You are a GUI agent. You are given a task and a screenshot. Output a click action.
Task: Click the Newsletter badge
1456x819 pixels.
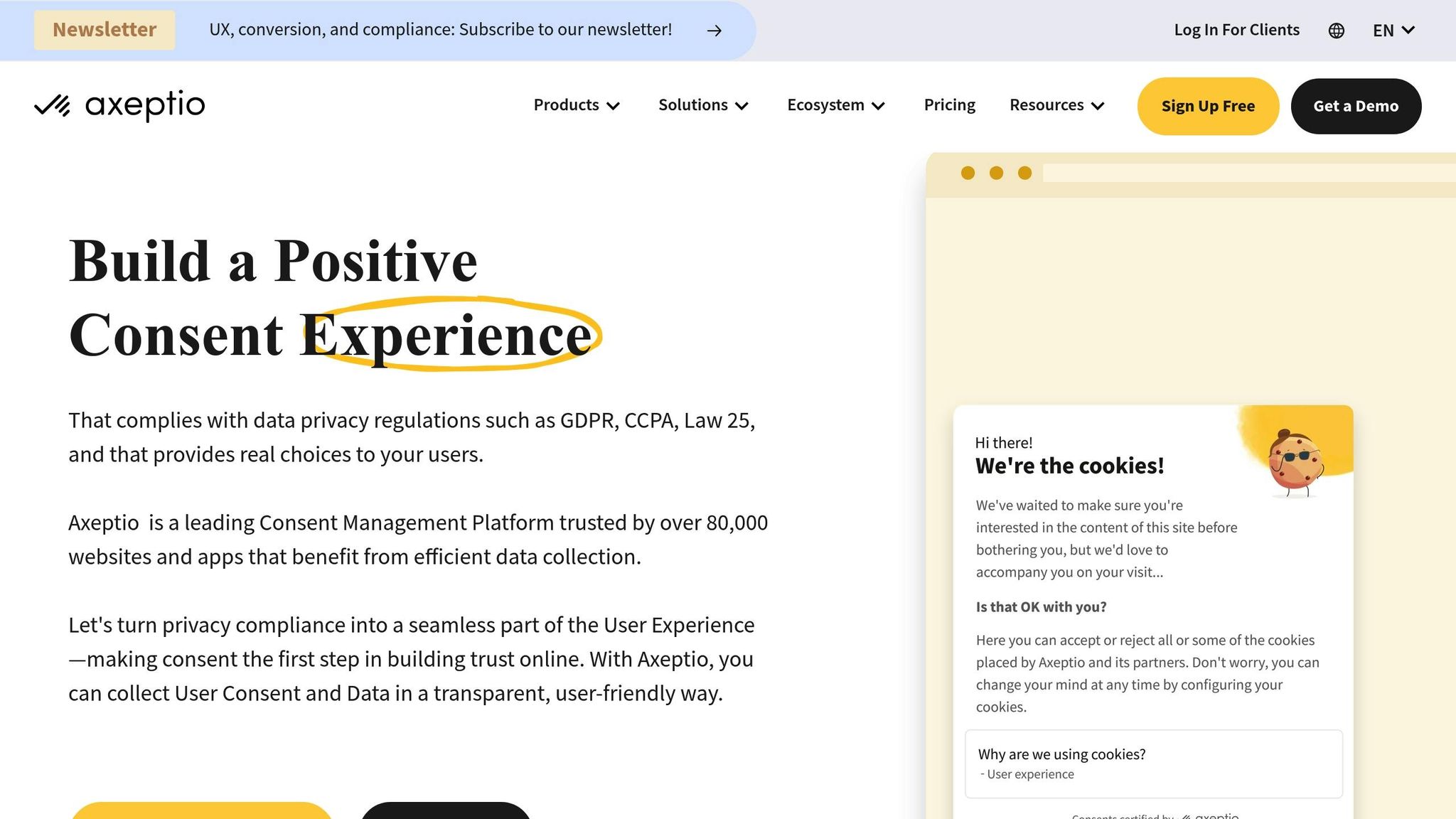(105, 30)
